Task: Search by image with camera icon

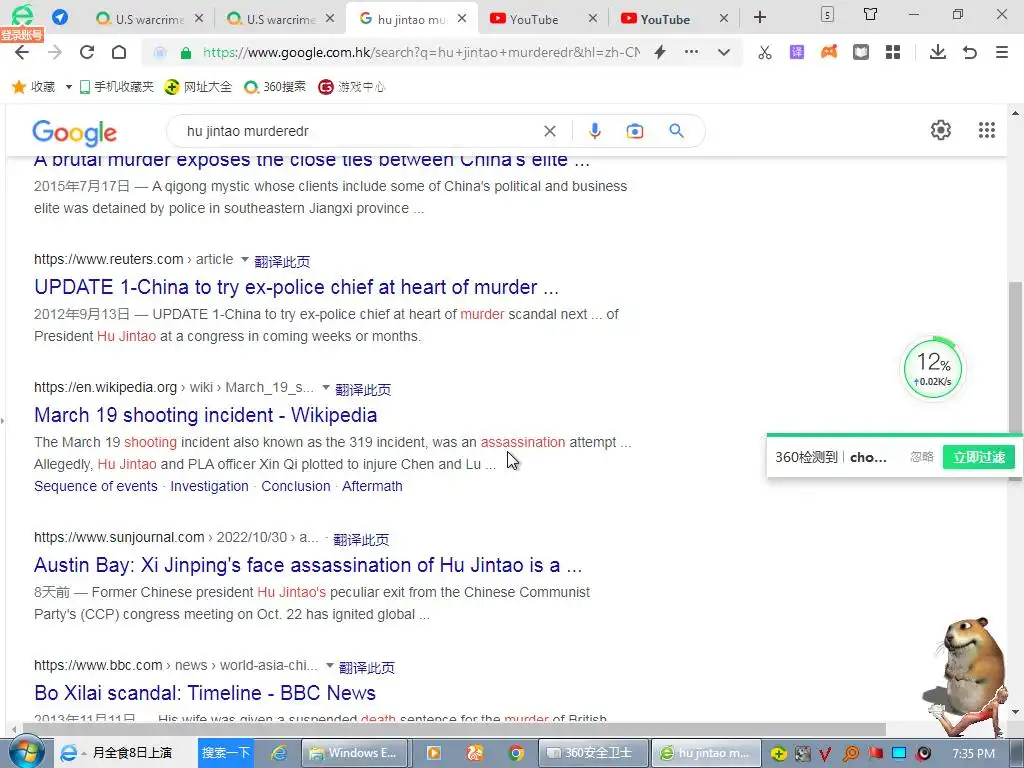Action: tap(635, 131)
